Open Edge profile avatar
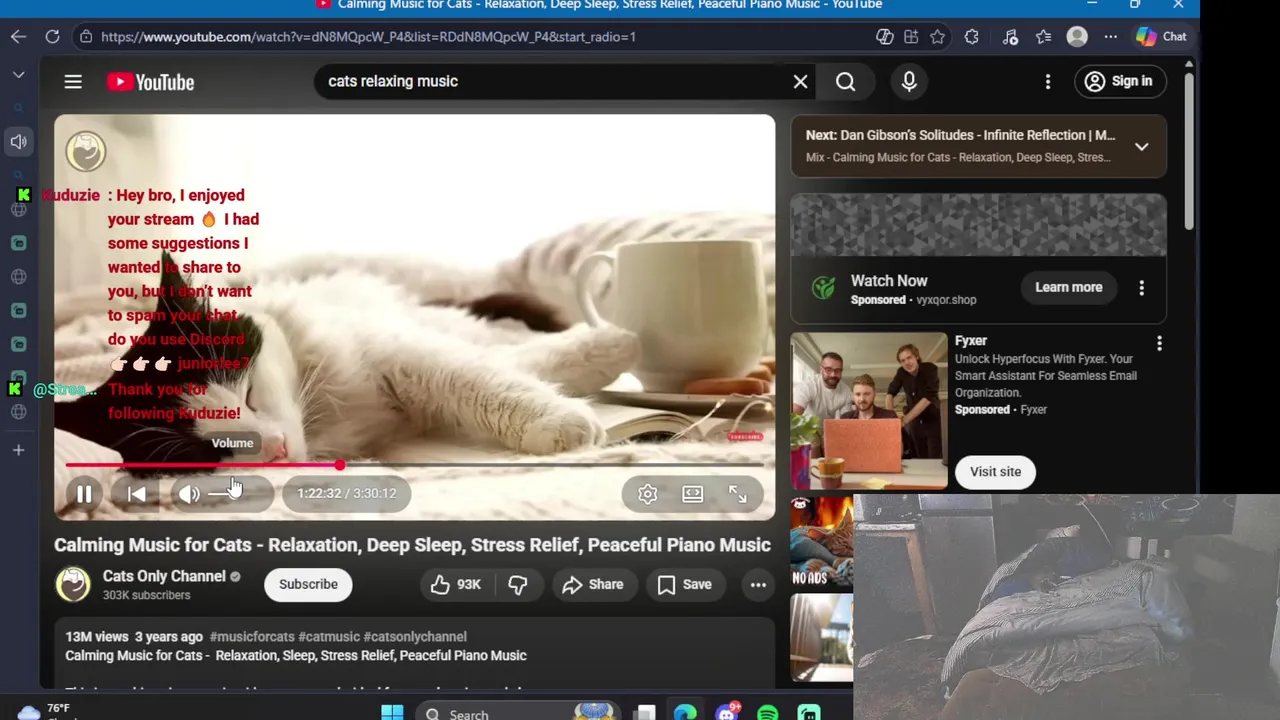1280x720 pixels. (1077, 37)
